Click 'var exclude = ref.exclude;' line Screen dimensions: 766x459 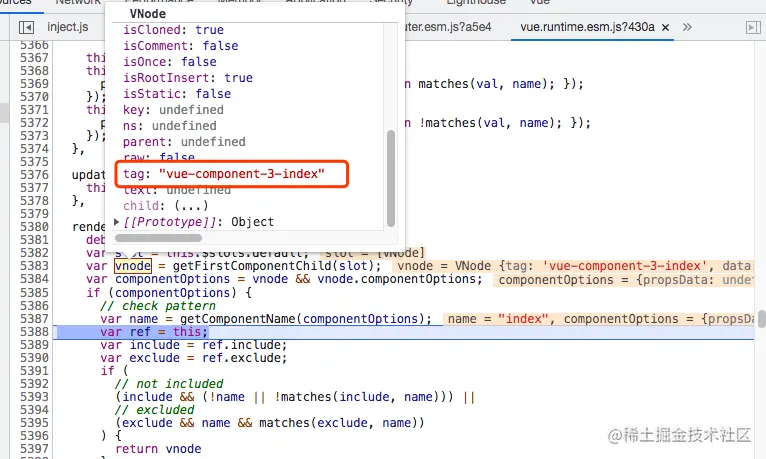click(x=193, y=358)
